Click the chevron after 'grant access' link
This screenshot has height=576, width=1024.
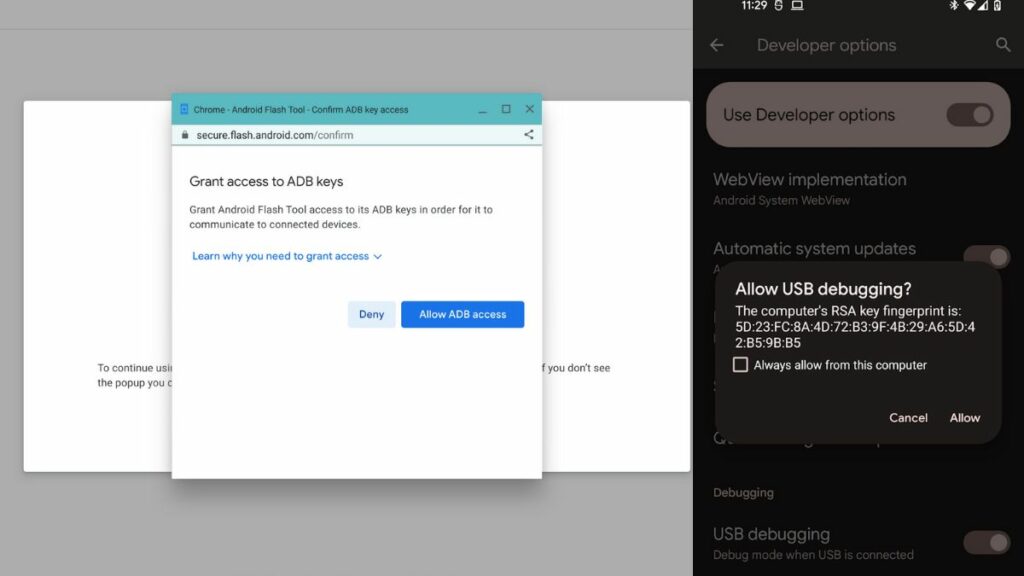pyautogui.click(x=378, y=257)
